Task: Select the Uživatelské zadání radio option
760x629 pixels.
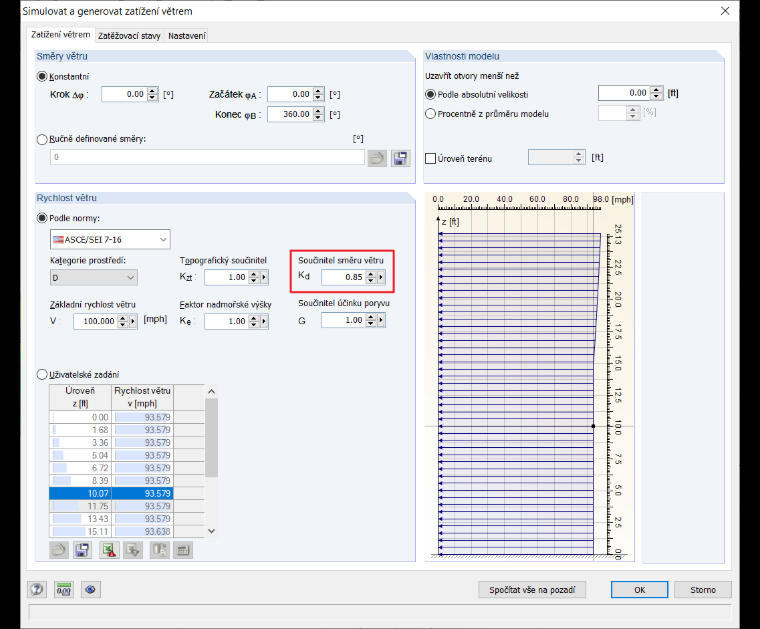Action: 42,375
